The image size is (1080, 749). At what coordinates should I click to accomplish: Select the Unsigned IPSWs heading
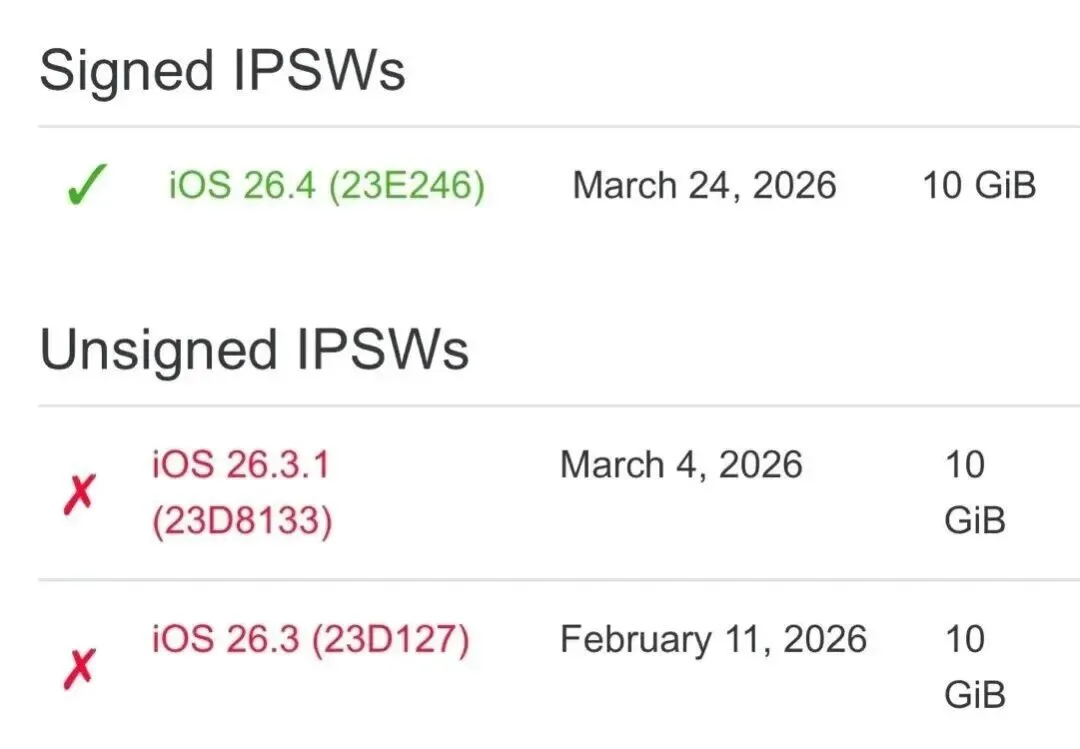(254, 350)
